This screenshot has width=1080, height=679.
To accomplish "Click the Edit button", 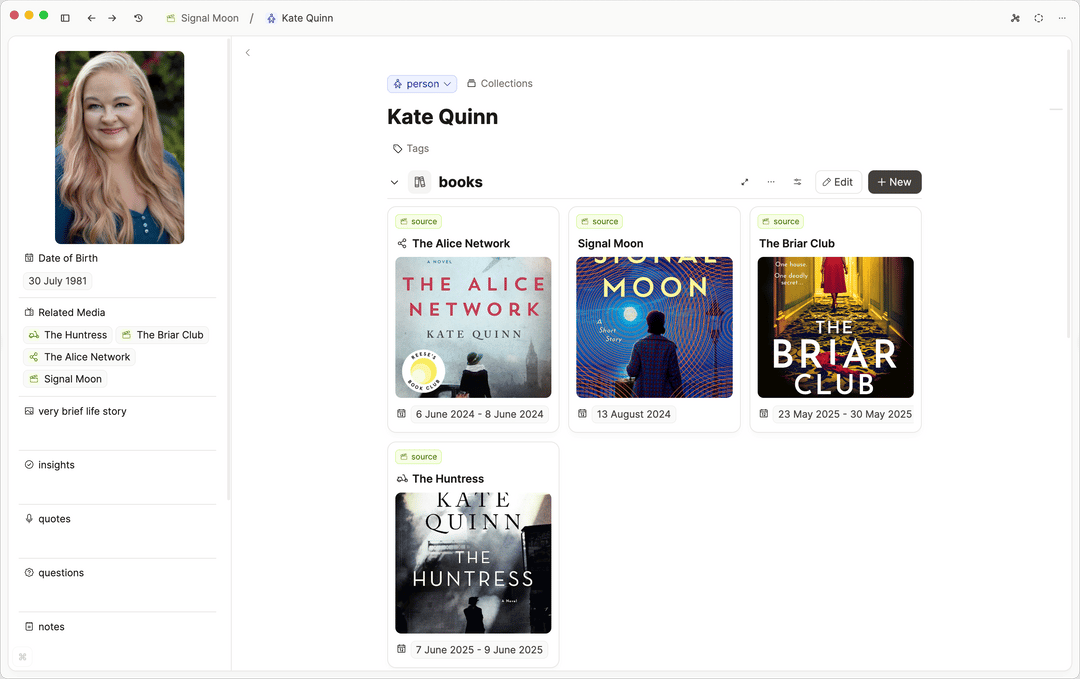I will click(838, 182).
